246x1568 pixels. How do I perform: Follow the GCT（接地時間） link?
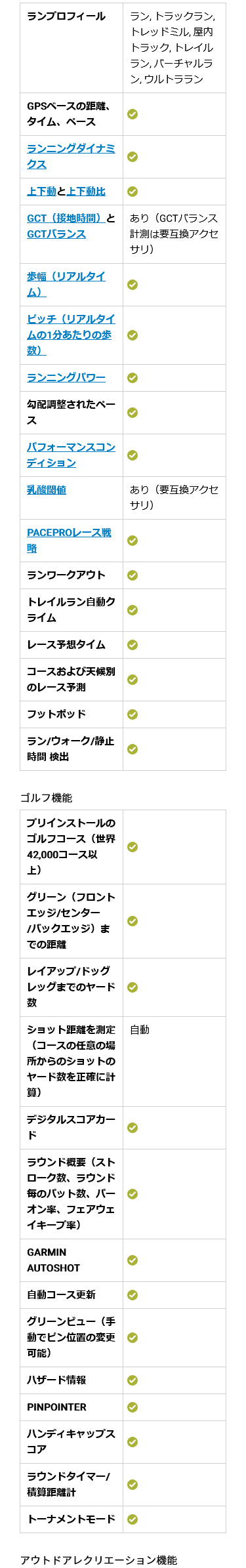click(66, 218)
